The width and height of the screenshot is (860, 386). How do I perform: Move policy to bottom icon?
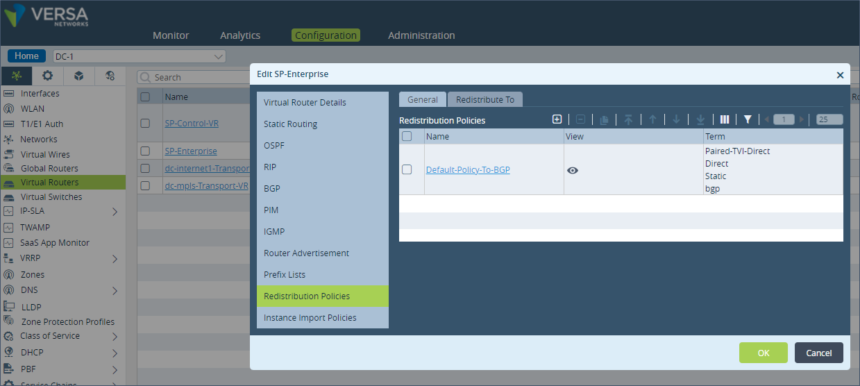700,120
